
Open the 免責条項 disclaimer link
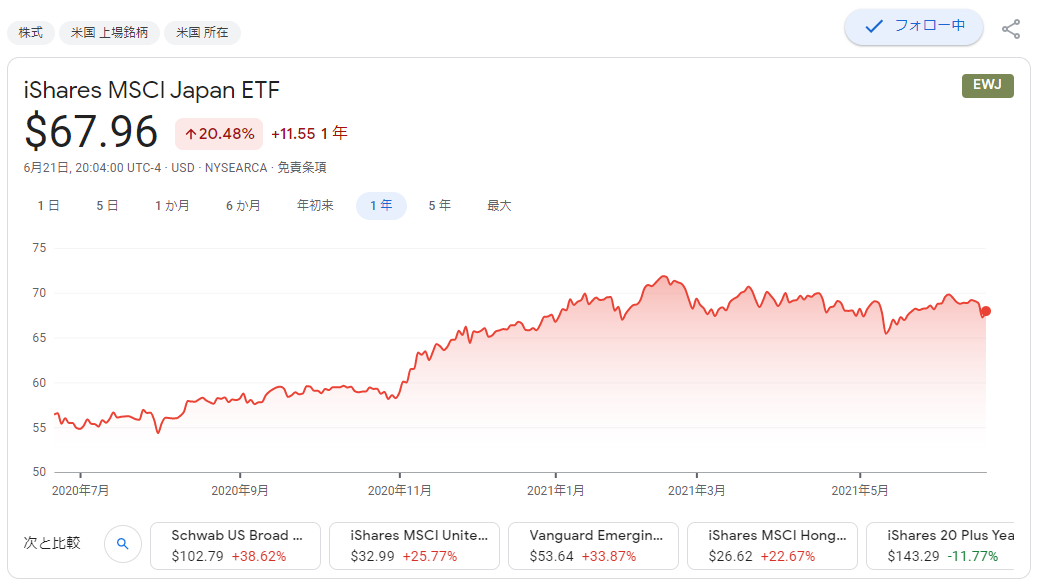click(x=302, y=167)
